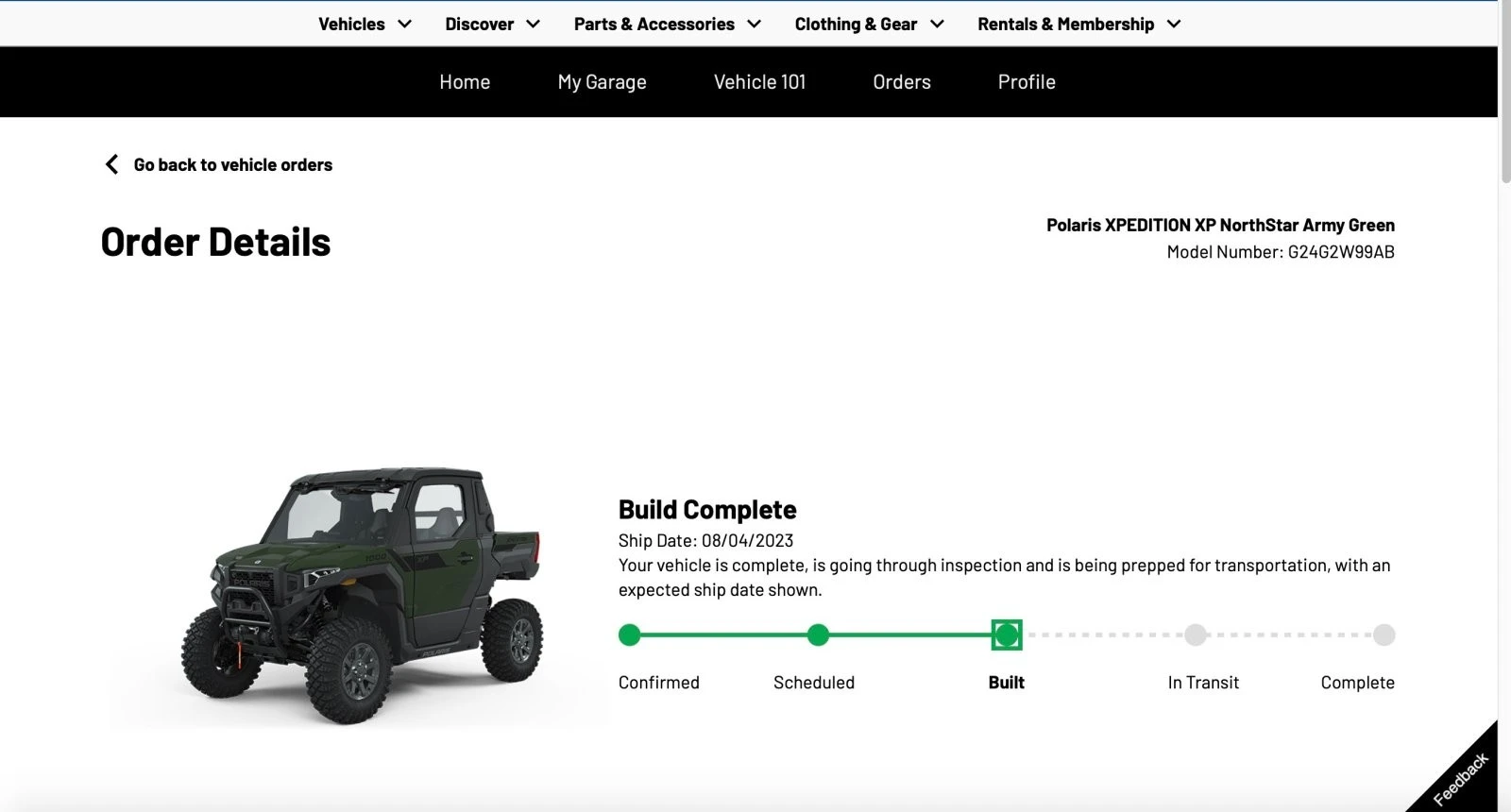Screen dimensions: 1511x812
Task: Navigate to Profile tab
Action: tap(1027, 82)
